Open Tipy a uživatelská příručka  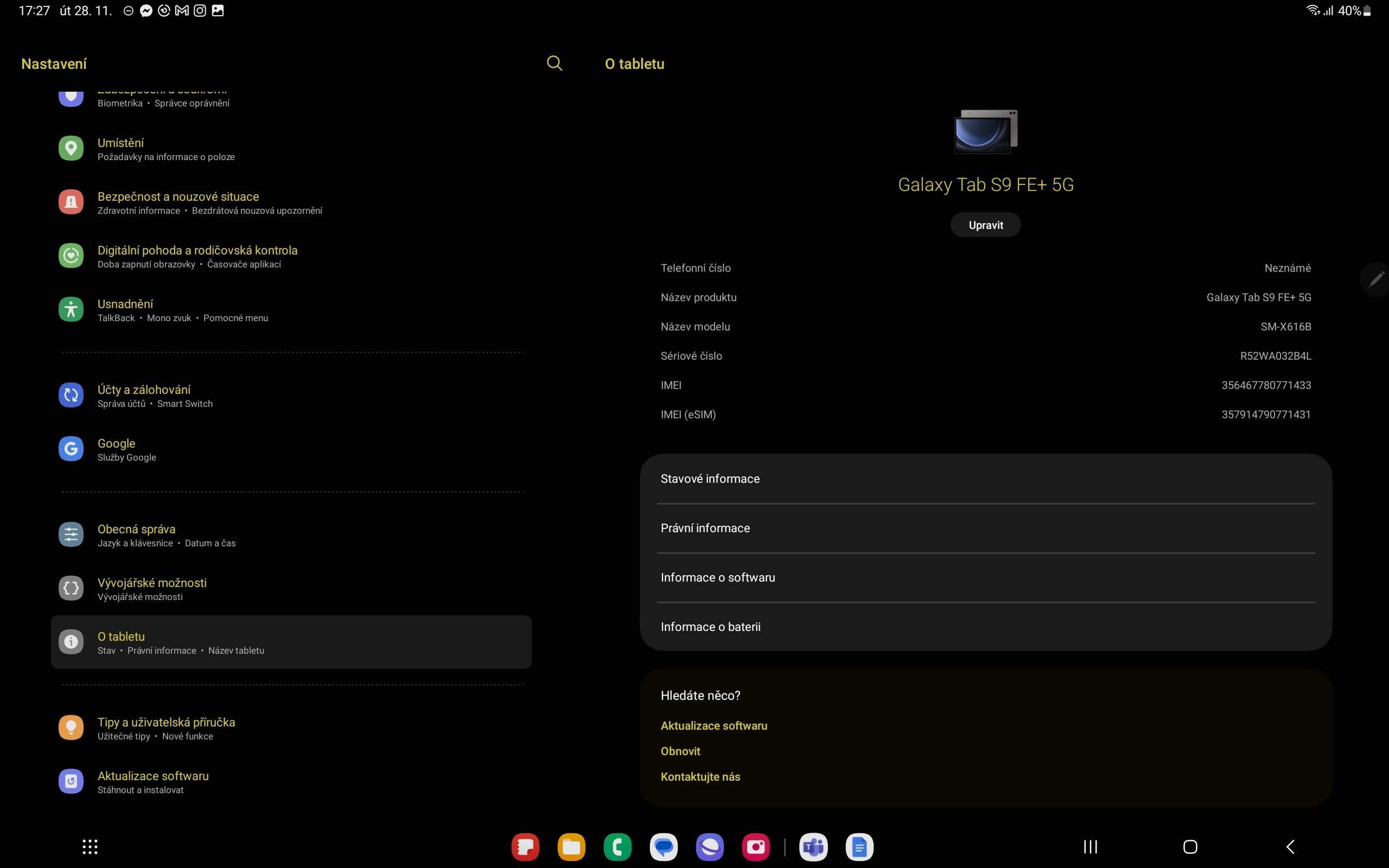tap(291, 729)
